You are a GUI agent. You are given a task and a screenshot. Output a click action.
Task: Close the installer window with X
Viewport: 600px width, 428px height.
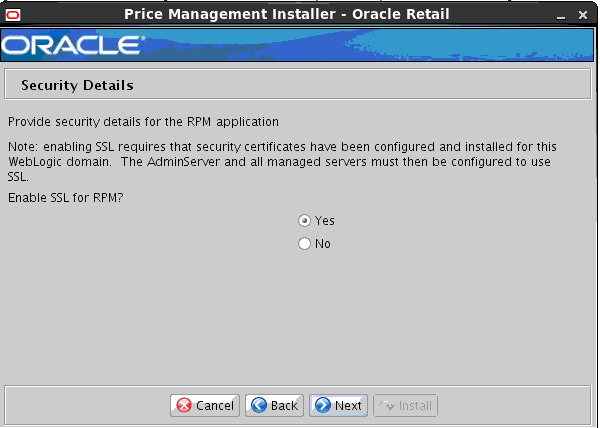(x=583, y=15)
